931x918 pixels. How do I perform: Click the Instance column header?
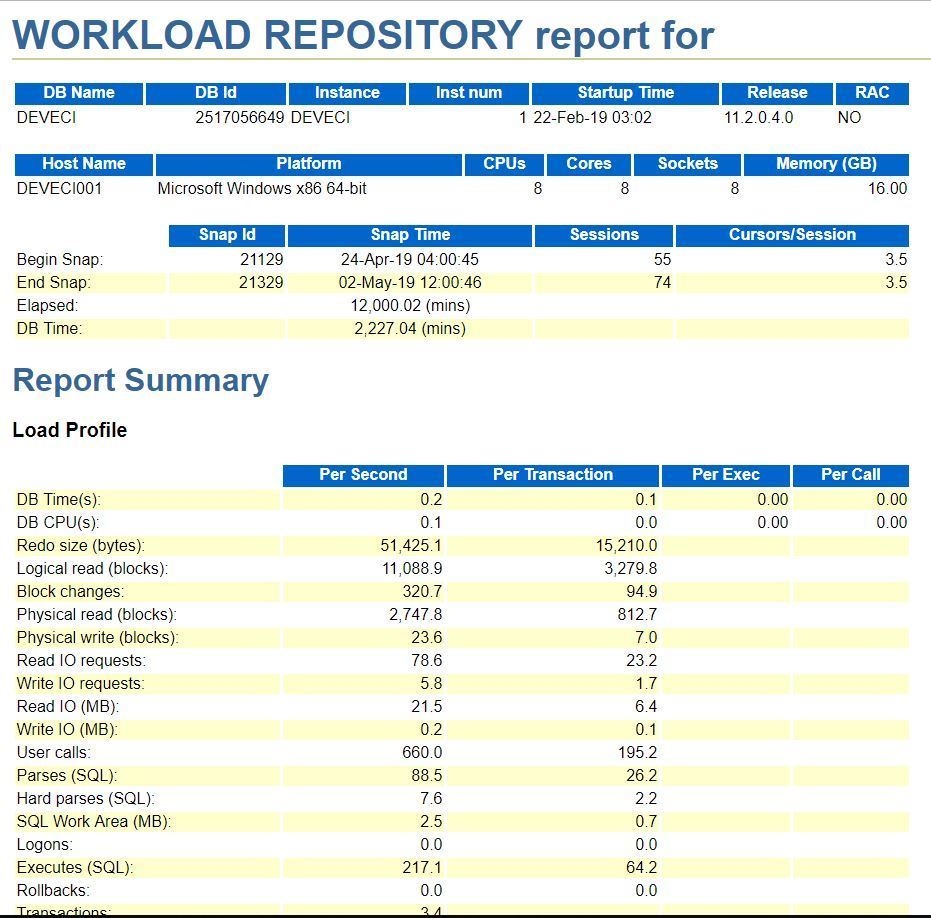347,93
